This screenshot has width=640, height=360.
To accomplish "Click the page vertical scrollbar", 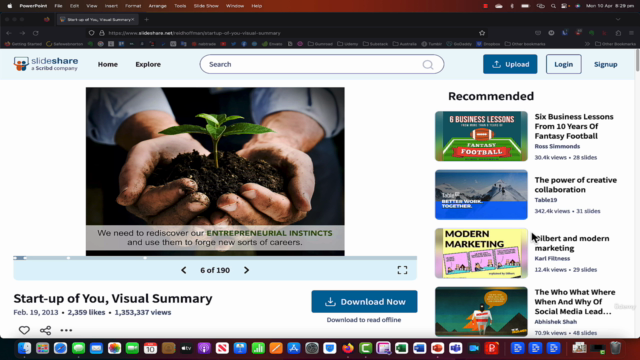I will pyautogui.click(x=637, y=60).
